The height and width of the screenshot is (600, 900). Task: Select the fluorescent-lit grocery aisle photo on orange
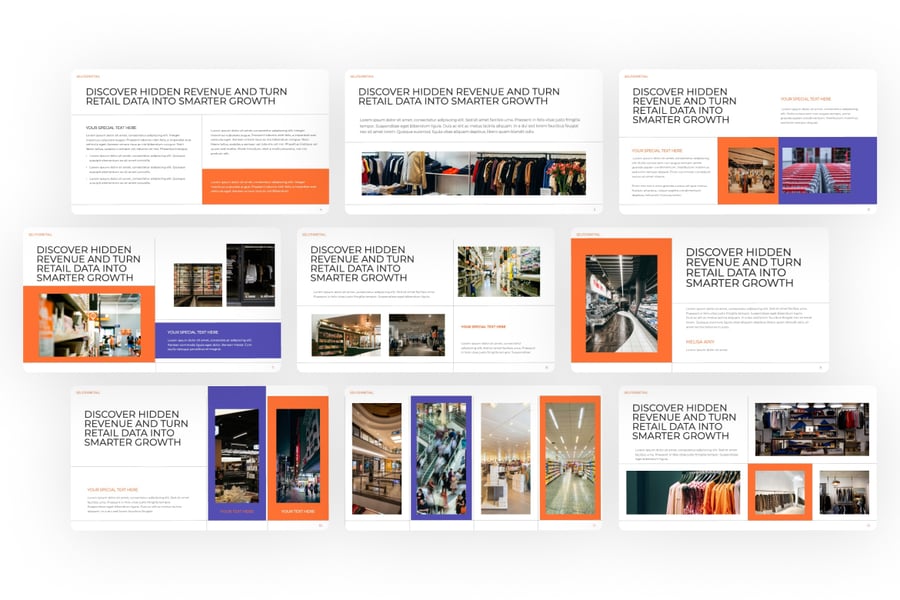click(x=570, y=458)
